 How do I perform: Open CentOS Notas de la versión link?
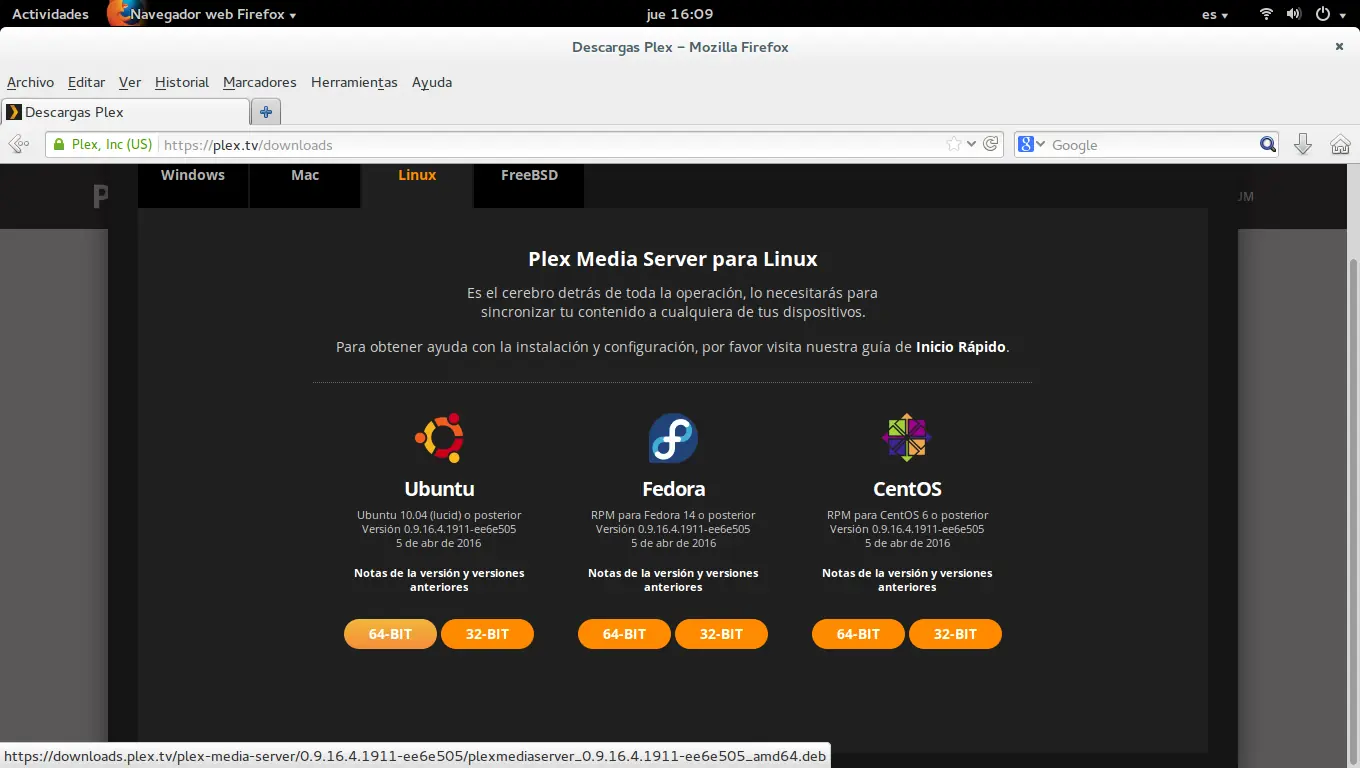coord(907,580)
